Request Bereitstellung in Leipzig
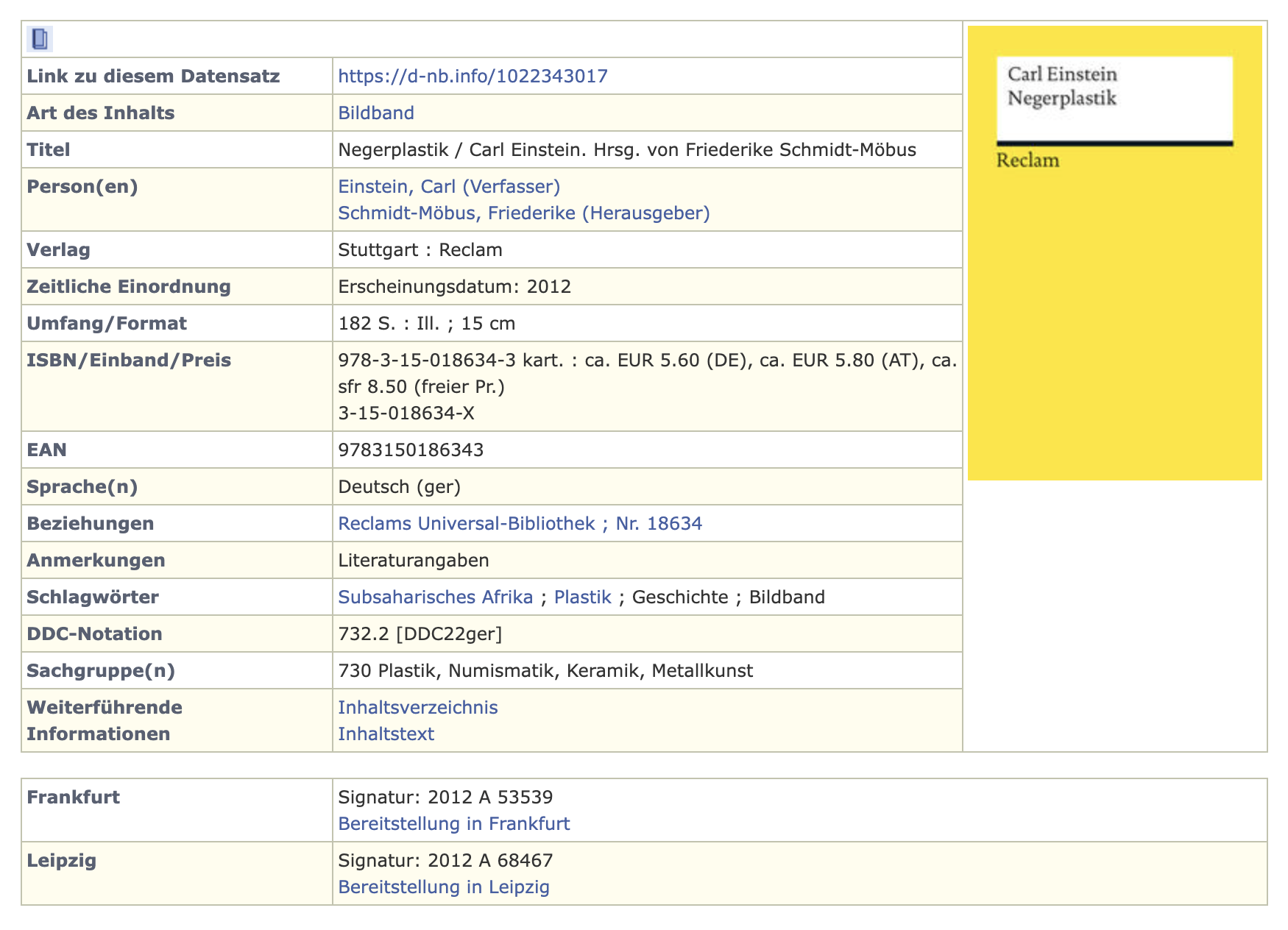This screenshot has width=1288, height=930. pos(443,887)
